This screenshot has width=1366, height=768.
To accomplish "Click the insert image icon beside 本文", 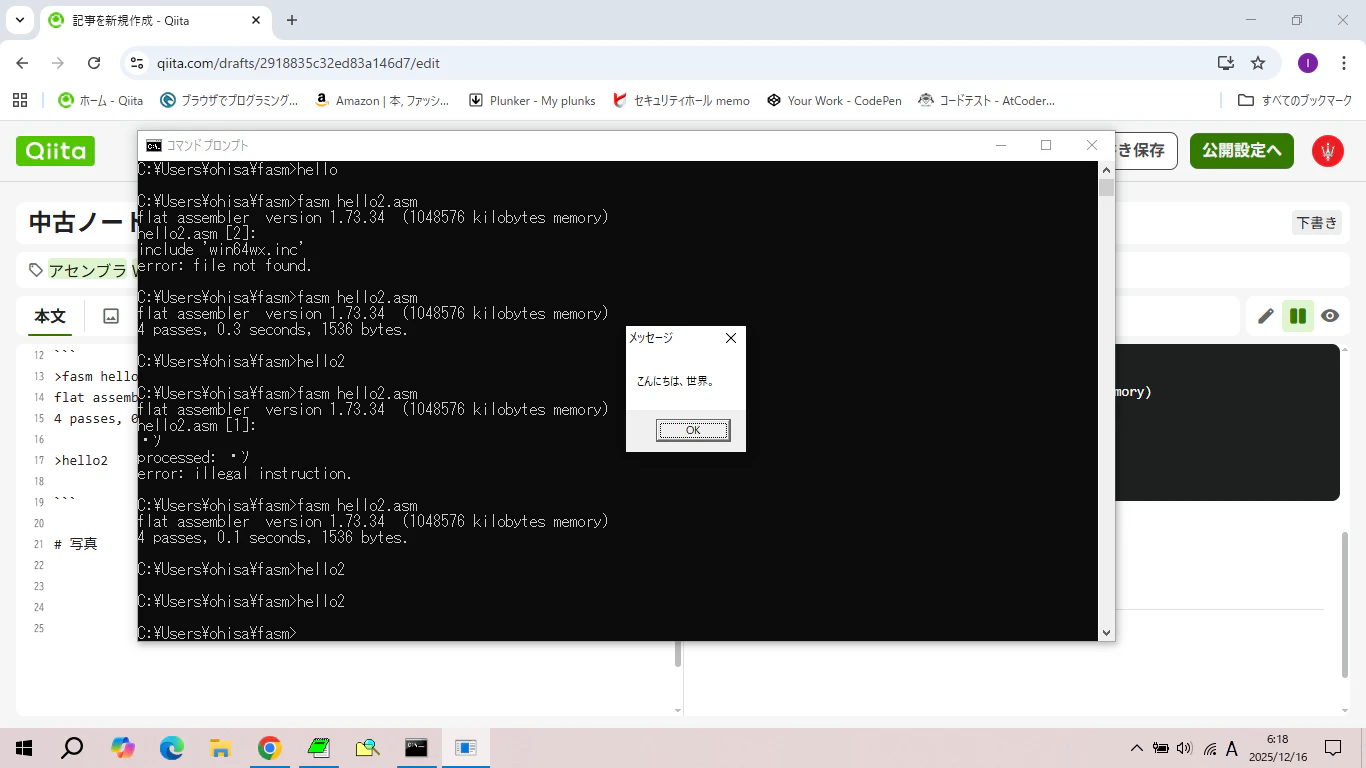I will (111, 316).
